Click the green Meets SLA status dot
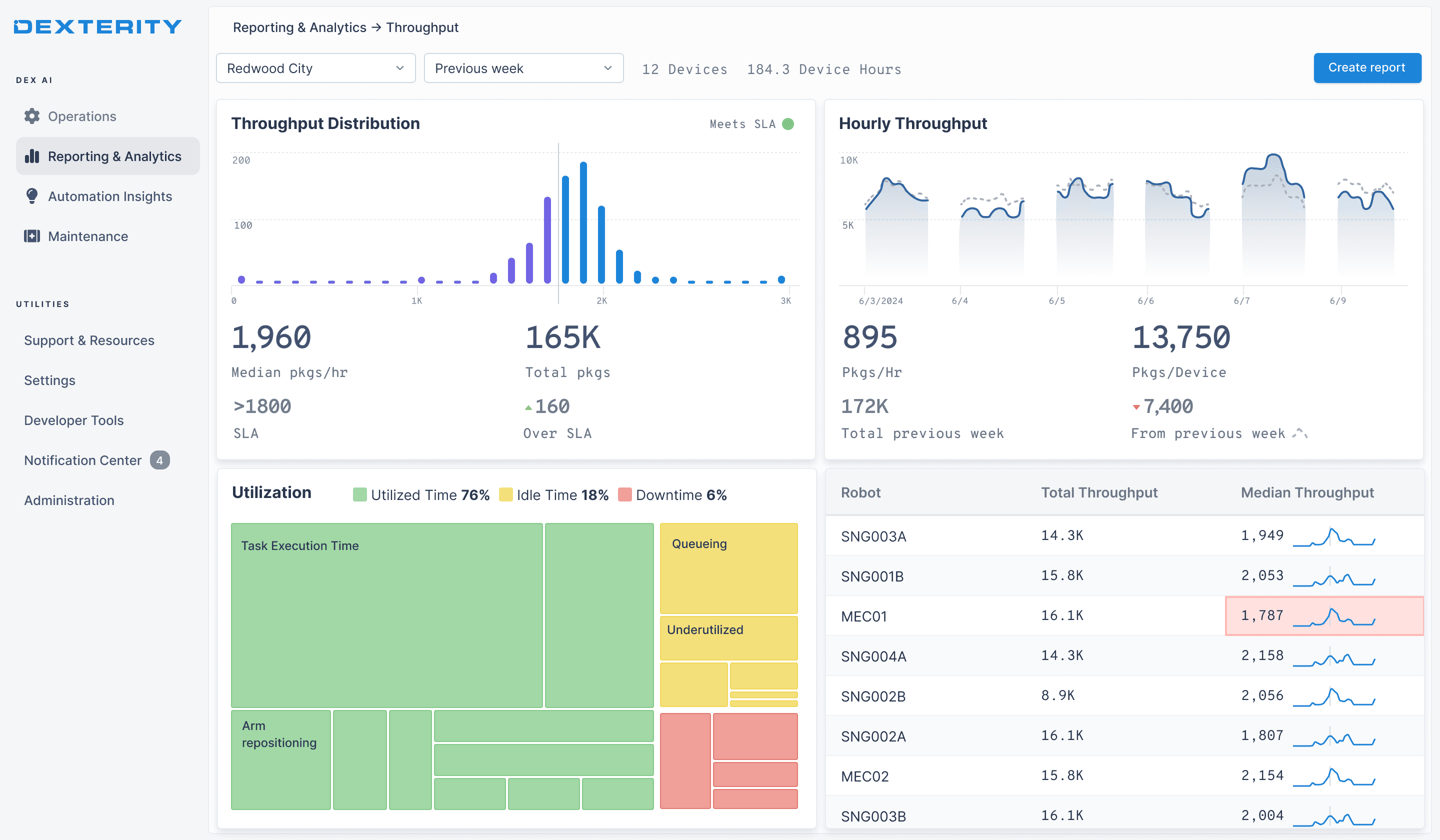The image size is (1440, 840). click(788, 124)
